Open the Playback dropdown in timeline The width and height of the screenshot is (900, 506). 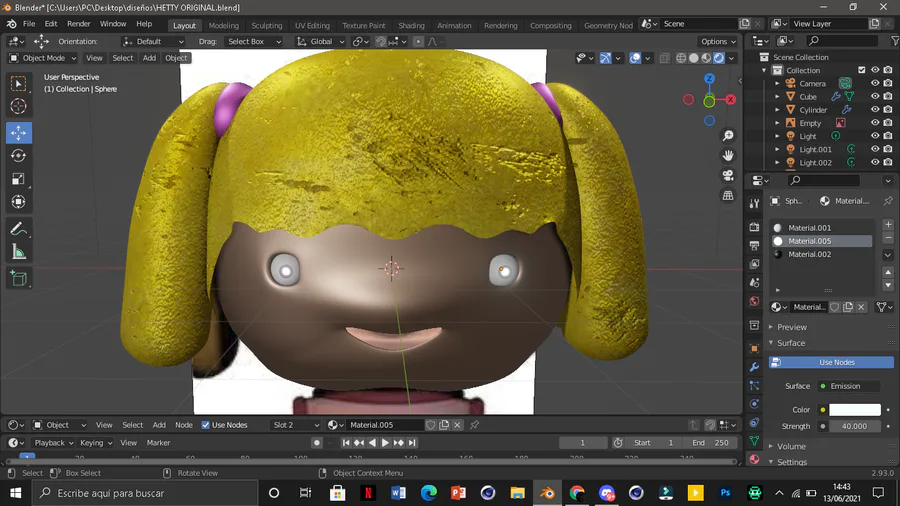54,443
